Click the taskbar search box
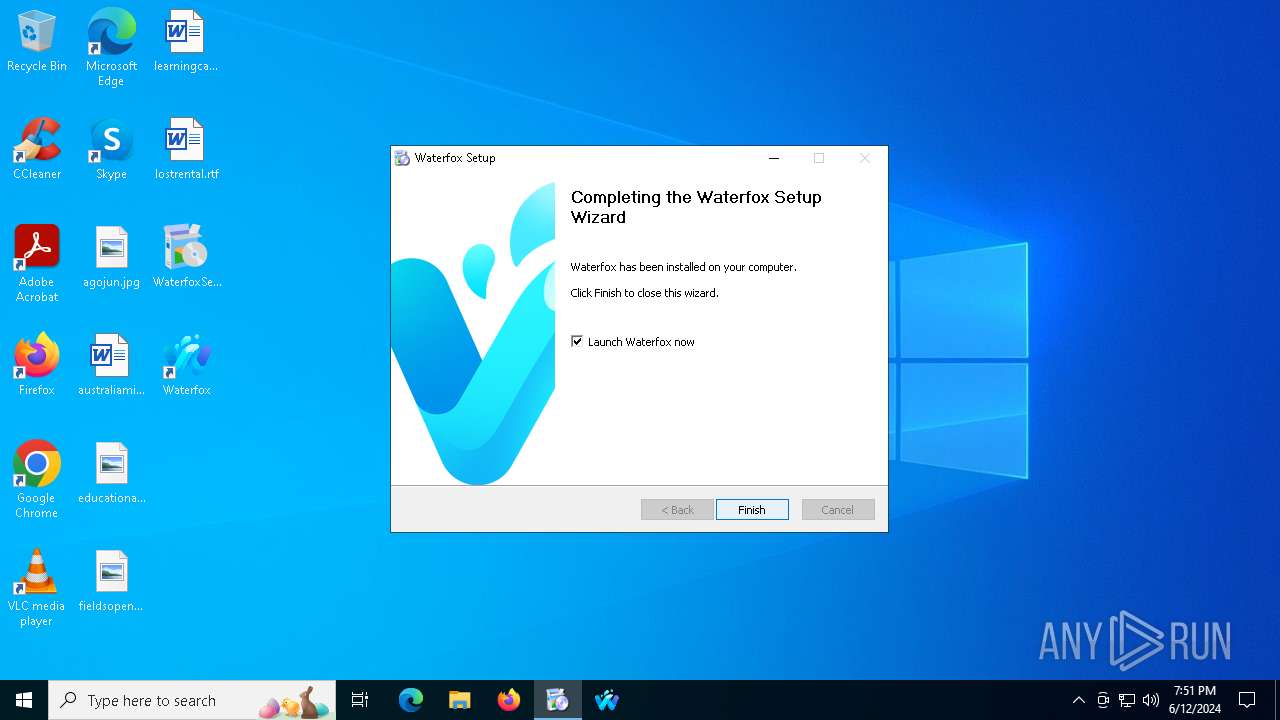1280x720 pixels. [192, 700]
